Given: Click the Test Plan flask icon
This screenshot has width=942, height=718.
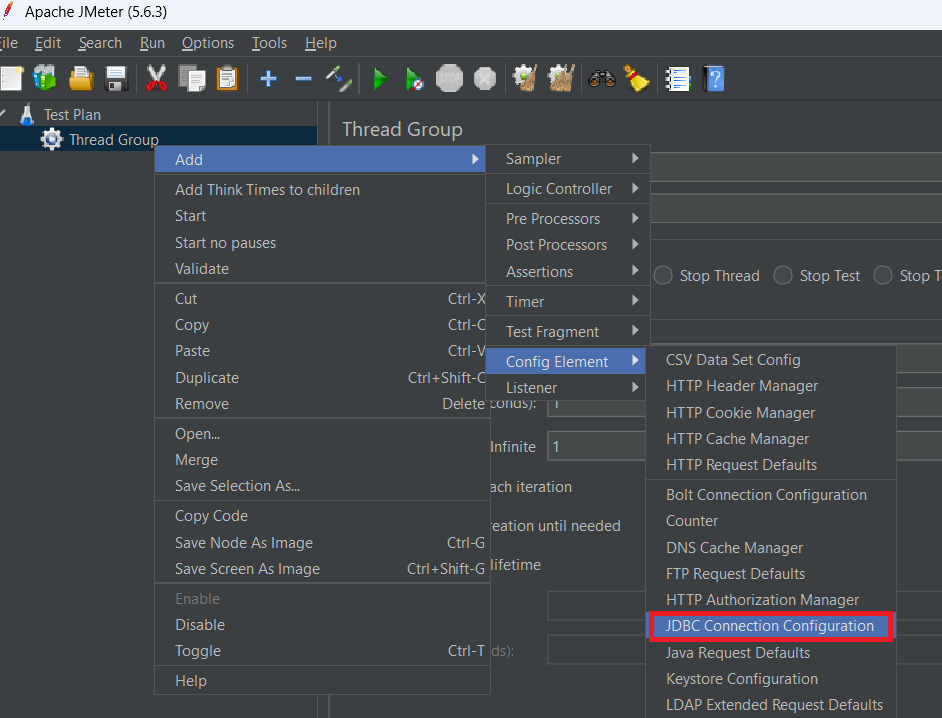Looking at the screenshot, I should tap(26, 114).
